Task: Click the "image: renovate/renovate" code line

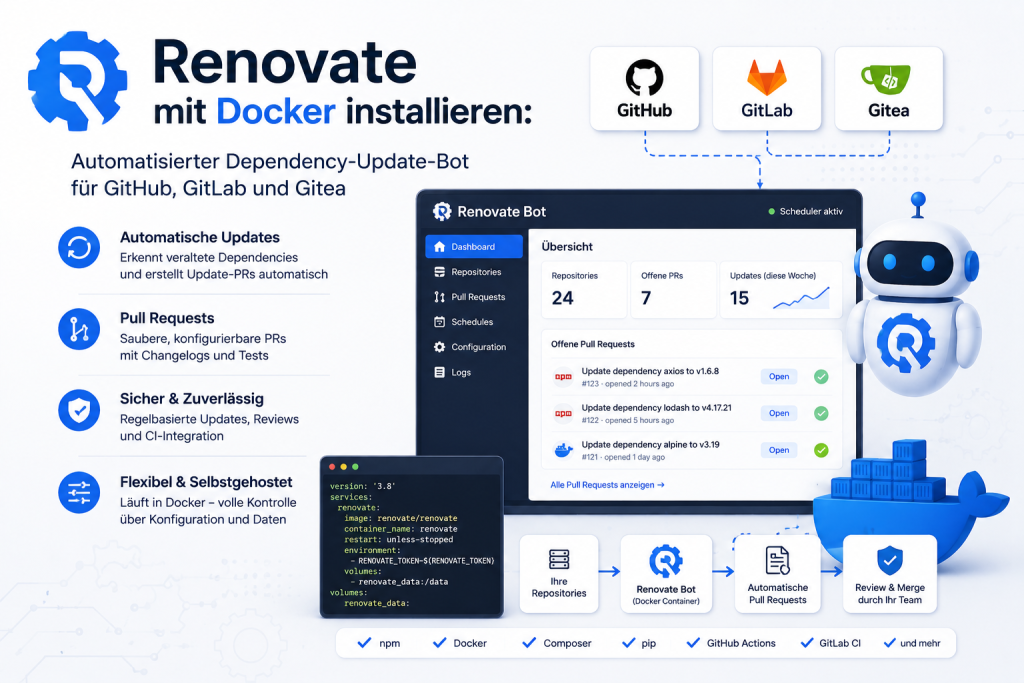Action: pyautogui.click(x=401, y=518)
